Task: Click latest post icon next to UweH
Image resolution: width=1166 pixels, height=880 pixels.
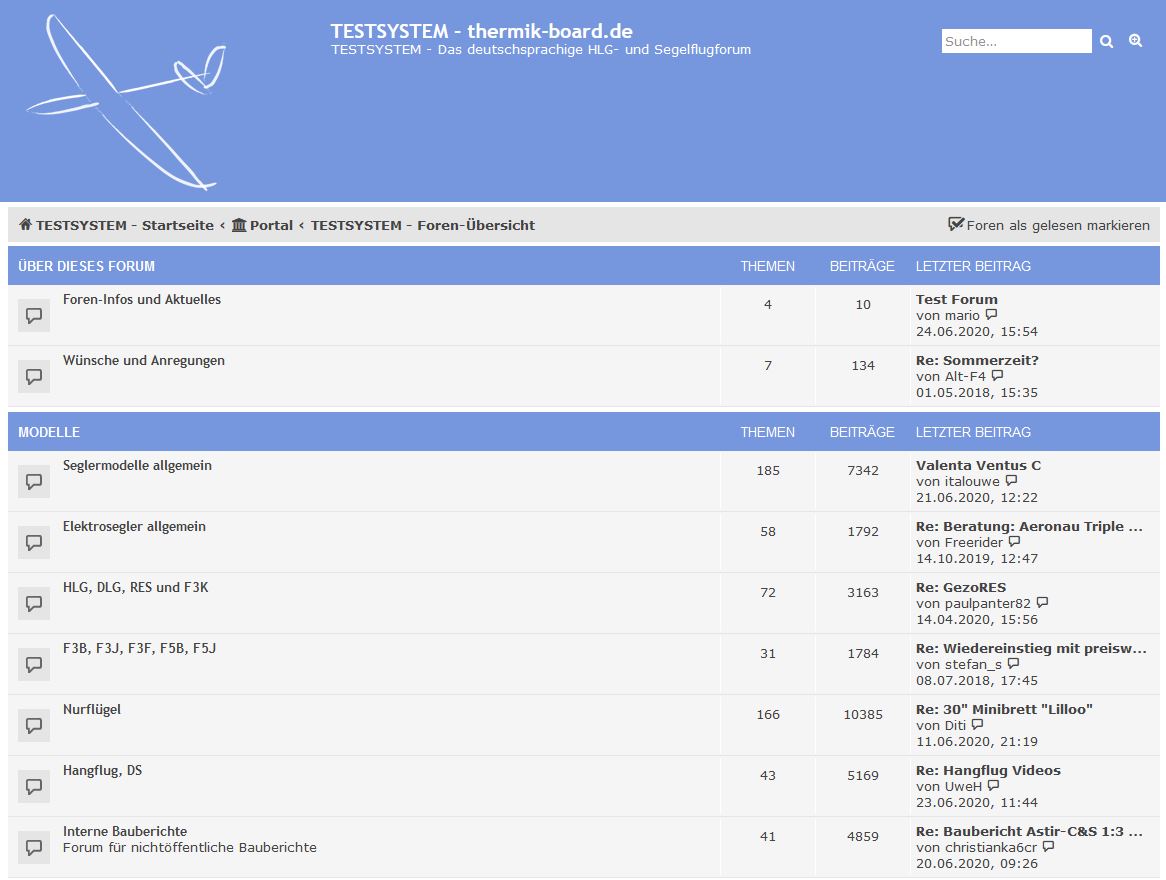Action: coord(994,786)
